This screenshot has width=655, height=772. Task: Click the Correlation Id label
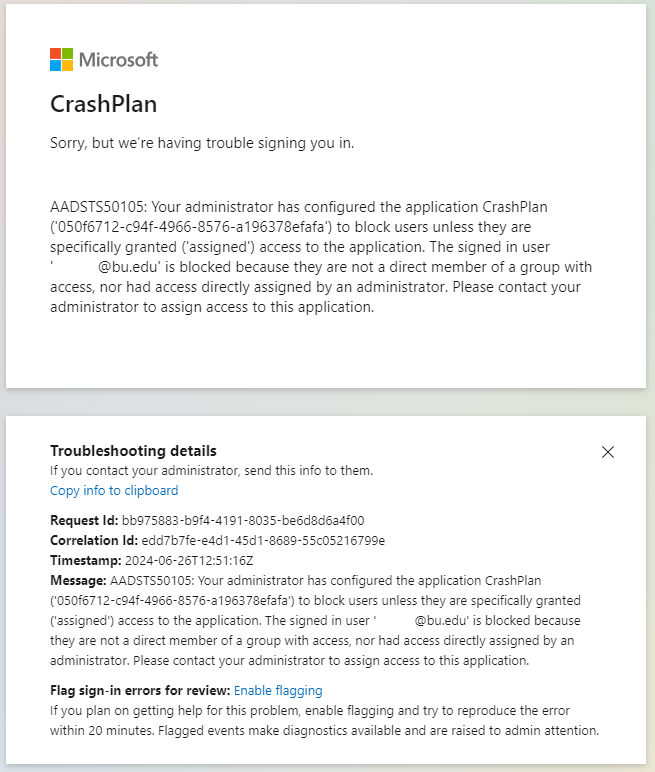94,541
